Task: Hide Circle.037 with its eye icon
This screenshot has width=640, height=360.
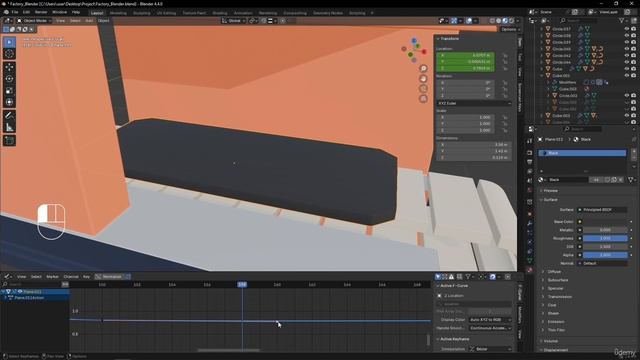Action: pyautogui.click(x=627, y=29)
